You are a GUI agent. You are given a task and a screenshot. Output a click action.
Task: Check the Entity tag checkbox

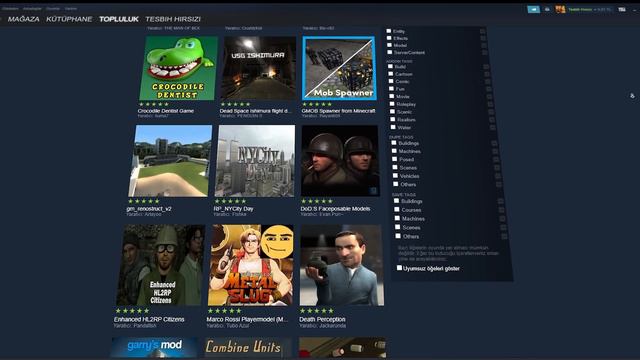389,31
